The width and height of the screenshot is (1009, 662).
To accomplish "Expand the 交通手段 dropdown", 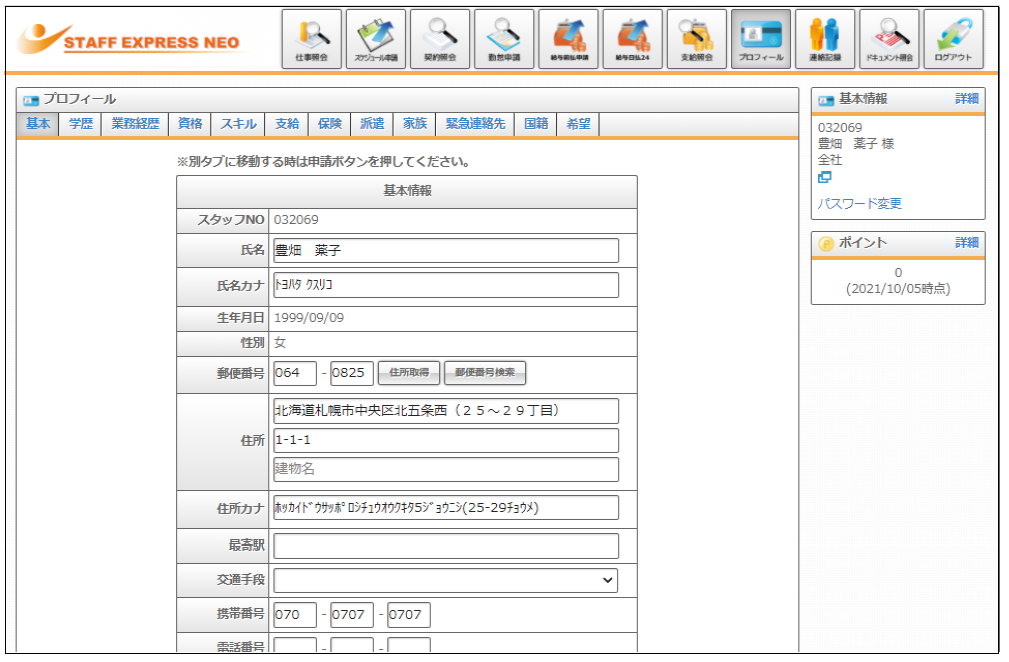I will click(446, 580).
